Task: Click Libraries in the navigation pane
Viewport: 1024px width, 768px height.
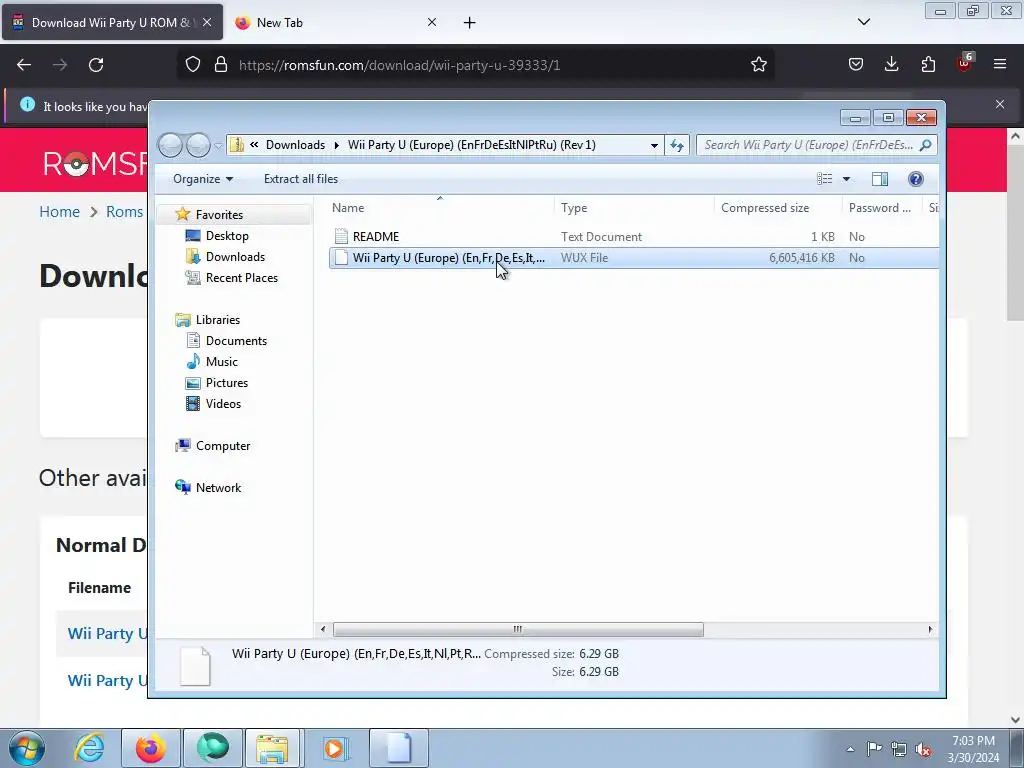Action: click(217, 319)
